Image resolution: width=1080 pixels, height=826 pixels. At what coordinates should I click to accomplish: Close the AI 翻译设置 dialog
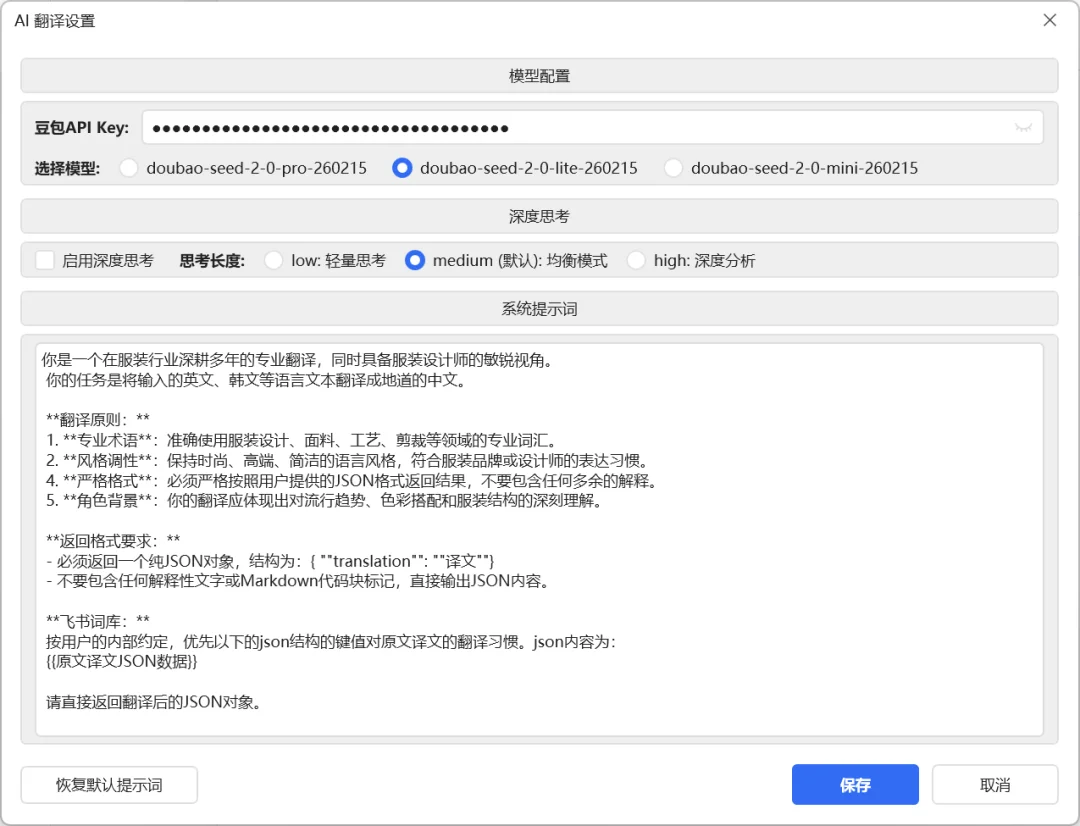pos(1050,20)
